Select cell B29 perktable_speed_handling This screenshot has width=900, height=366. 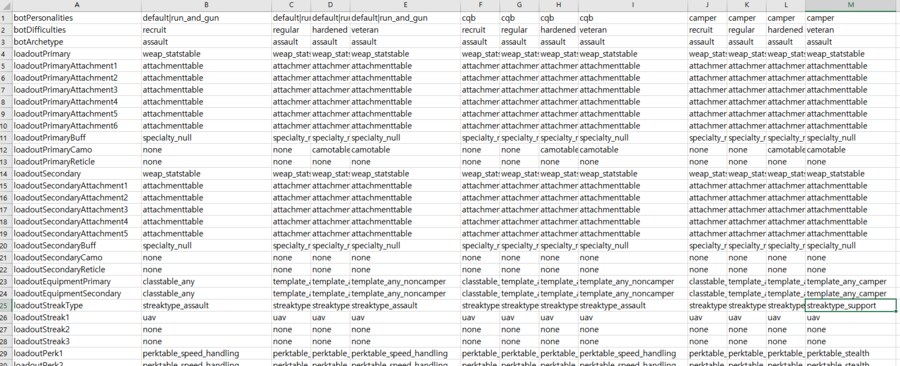(206, 353)
